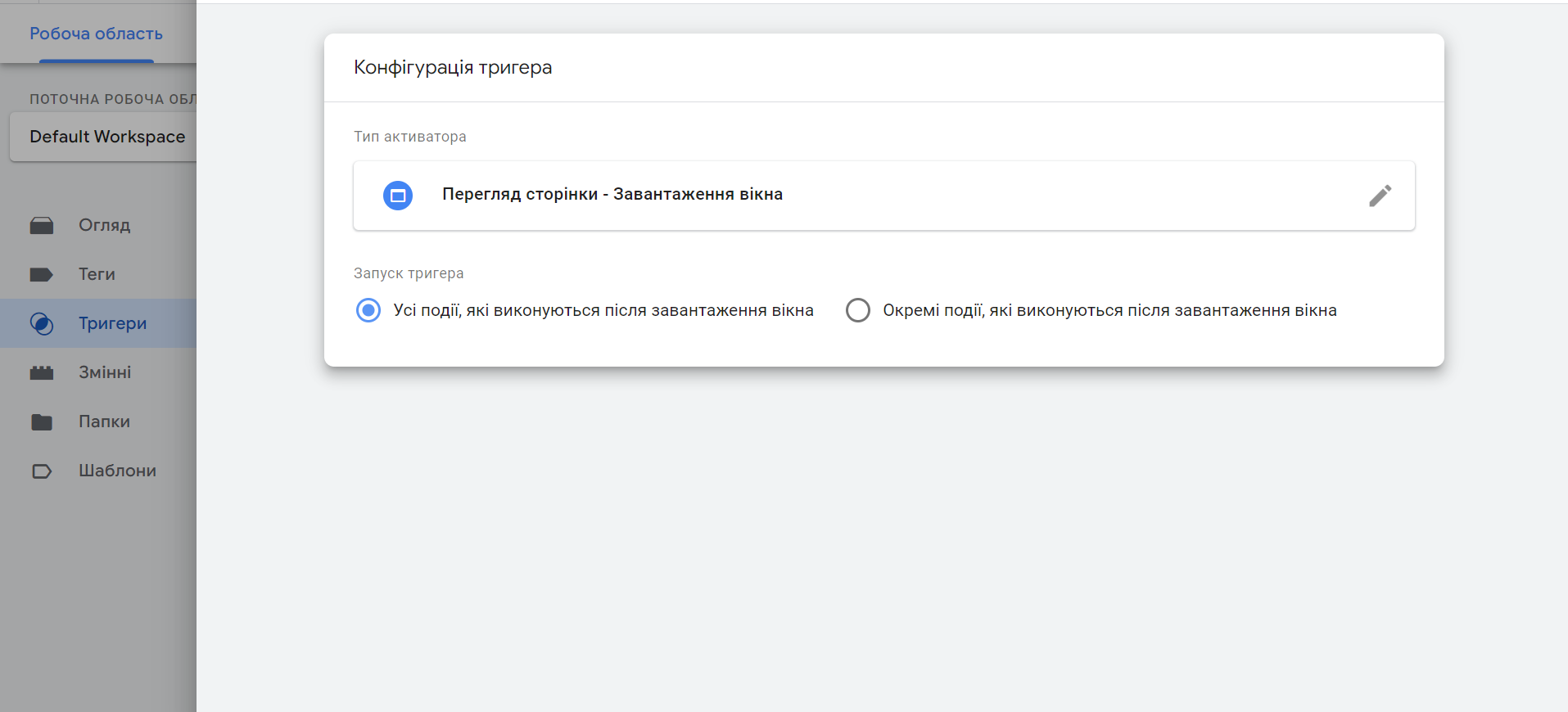The image size is (1568, 712).
Task: Select 'Окремі події' radio button
Action: (858, 310)
